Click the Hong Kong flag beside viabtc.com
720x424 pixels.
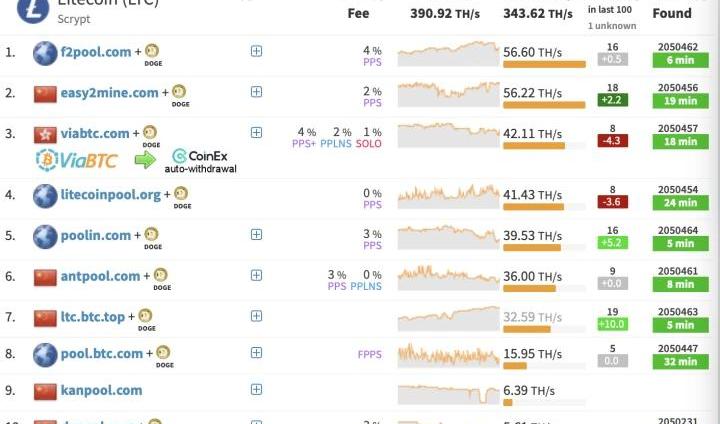pos(45,134)
